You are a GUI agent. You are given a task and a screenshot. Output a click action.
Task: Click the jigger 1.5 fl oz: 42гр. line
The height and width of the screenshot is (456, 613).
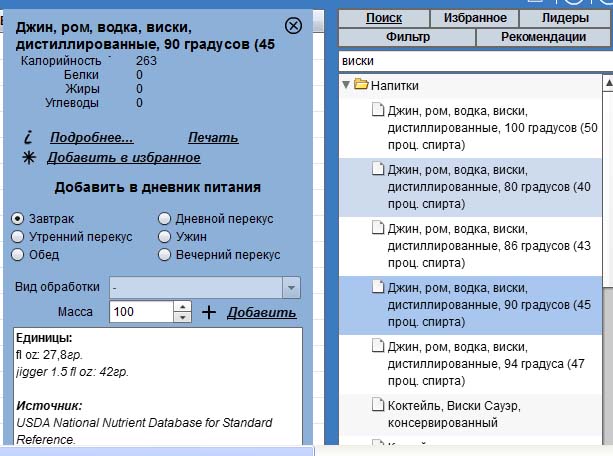click(x=72, y=372)
